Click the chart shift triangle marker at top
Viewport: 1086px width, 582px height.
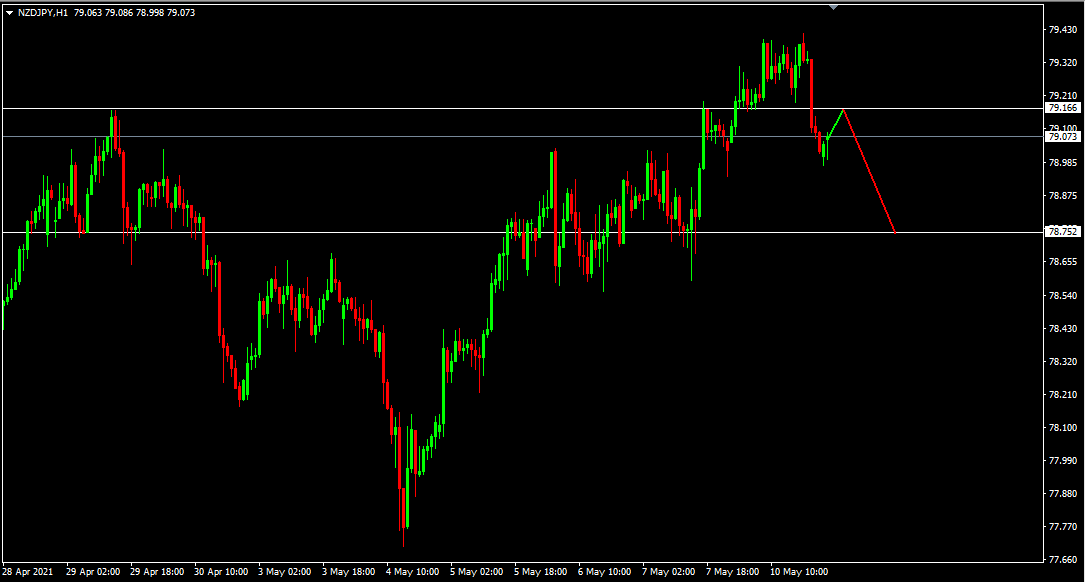coord(833,7)
